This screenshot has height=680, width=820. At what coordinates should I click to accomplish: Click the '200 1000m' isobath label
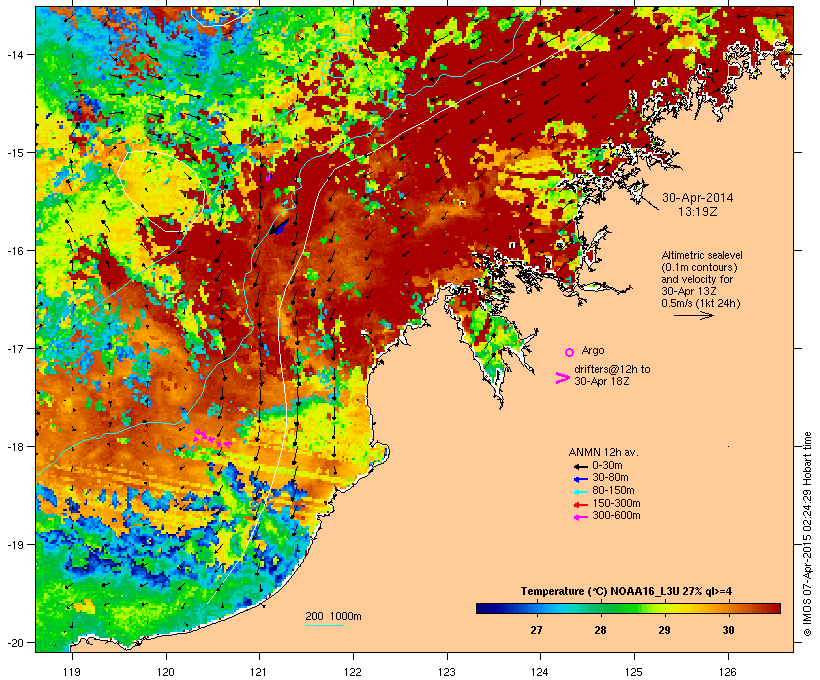point(333,616)
